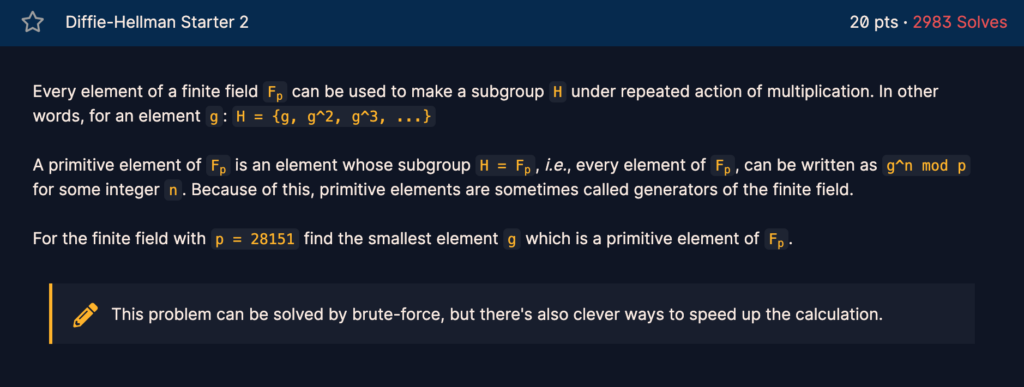This screenshot has height=387, width=1024.
Task: Click the Fp code after 'a finite field'
Action: coord(275,93)
